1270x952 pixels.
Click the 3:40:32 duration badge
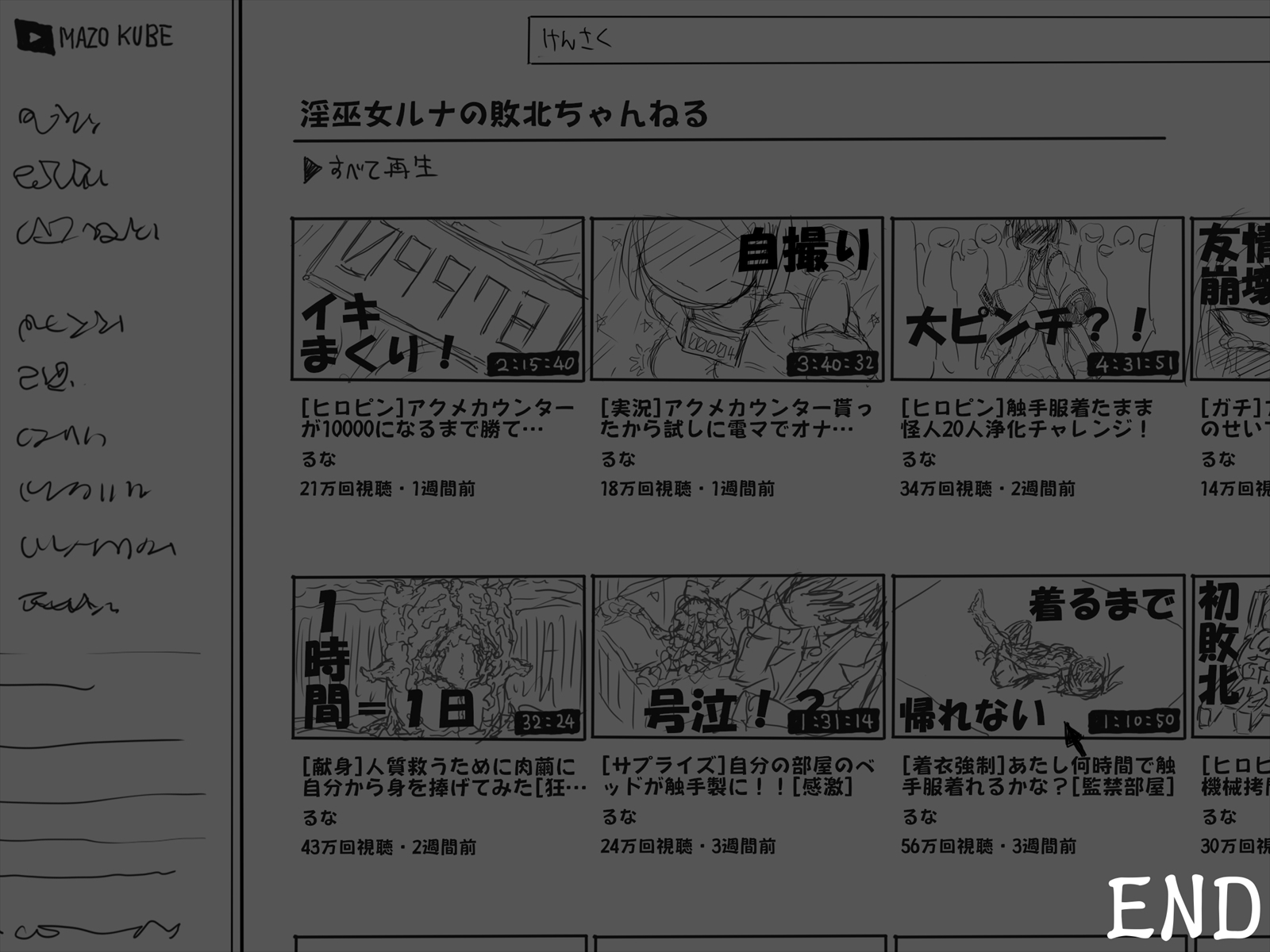(836, 364)
